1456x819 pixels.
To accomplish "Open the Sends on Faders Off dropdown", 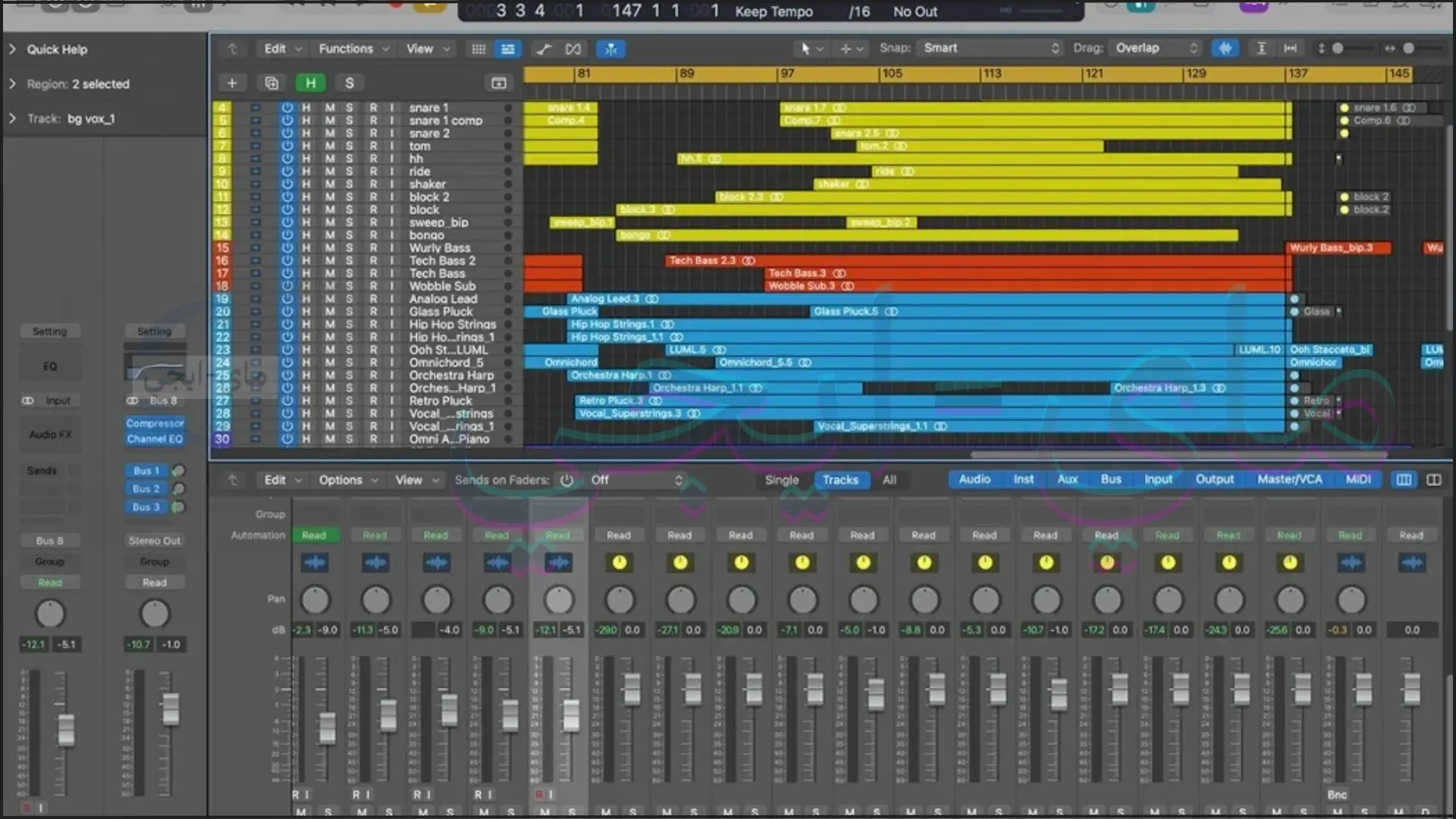I will 635,480.
